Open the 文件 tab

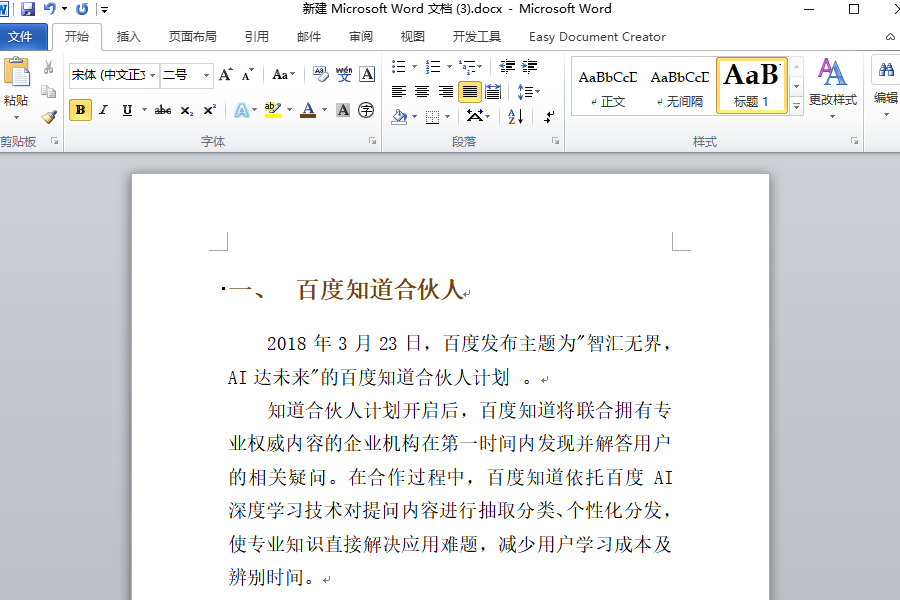click(x=21, y=37)
